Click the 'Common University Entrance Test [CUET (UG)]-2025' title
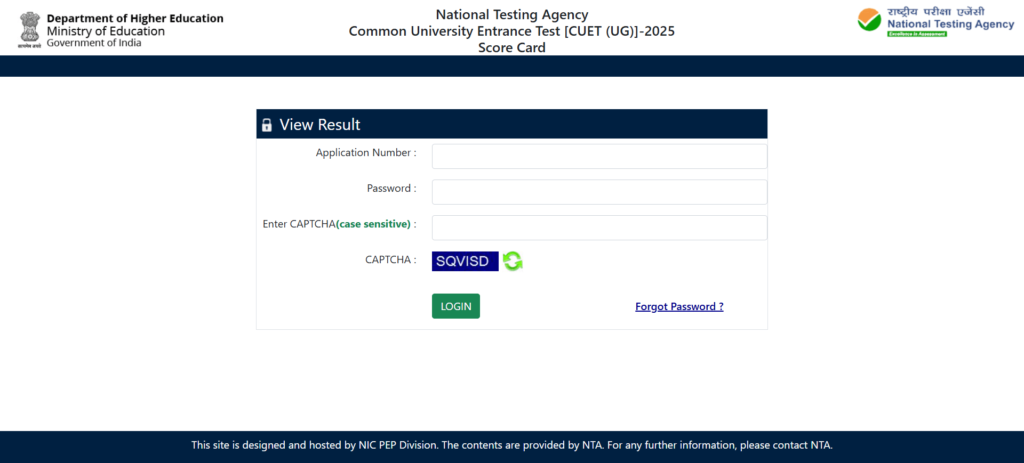Viewport: 1024px width, 463px height. click(512, 31)
